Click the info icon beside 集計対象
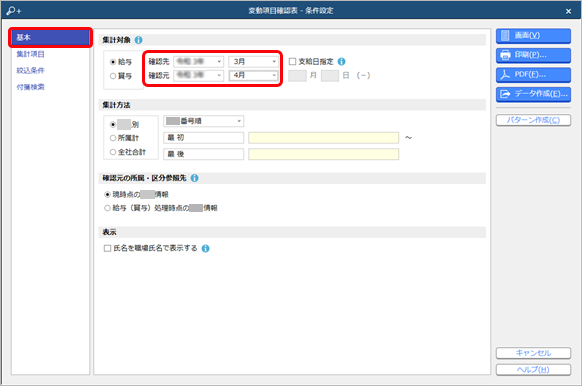 pyautogui.click(x=138, y=40)
